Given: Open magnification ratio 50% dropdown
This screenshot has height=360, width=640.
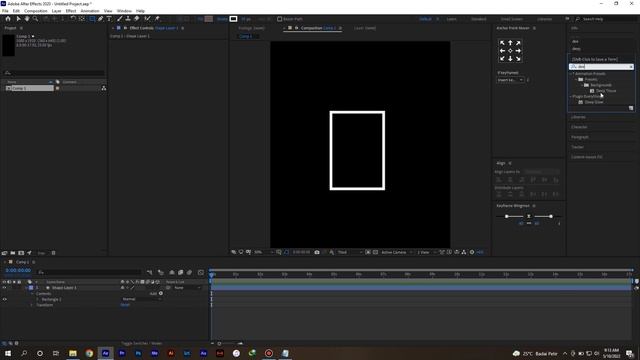Looking at the screenshot, I should [263, 252].
